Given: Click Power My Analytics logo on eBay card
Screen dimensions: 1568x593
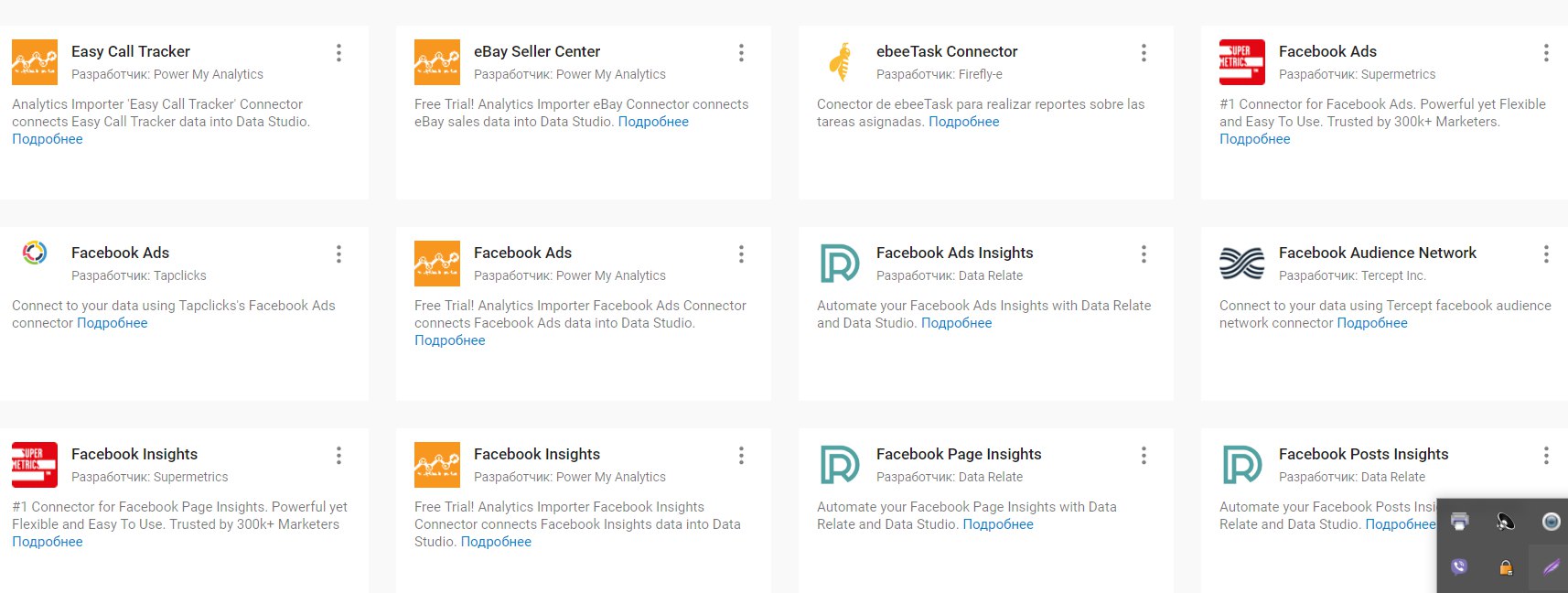Looking at the screenshot, I should 437,62.
